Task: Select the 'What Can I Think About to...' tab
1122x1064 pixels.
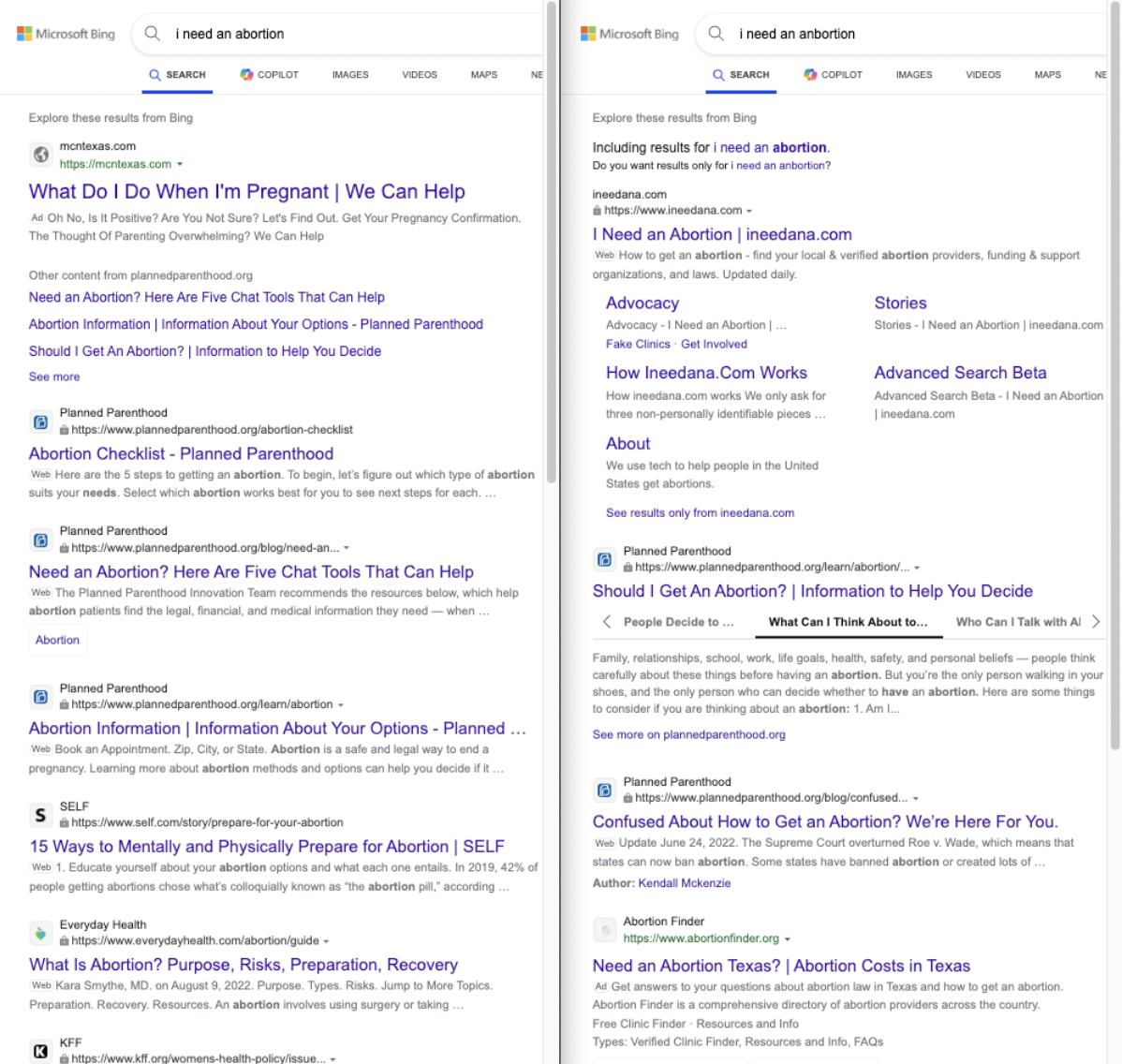Action: [x=848, y=622]
